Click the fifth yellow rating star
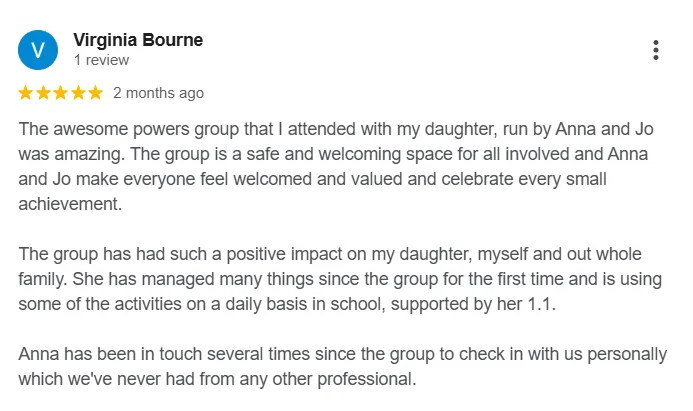 coord(94,93)
